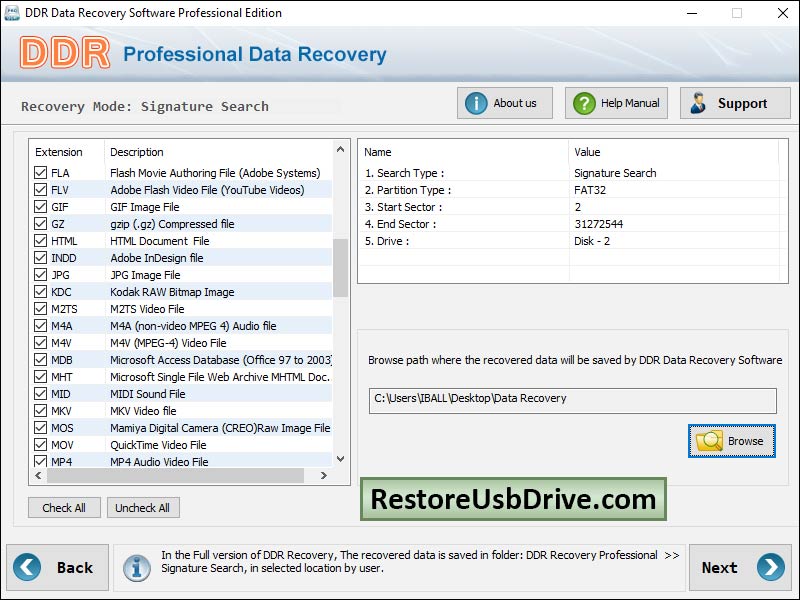The image size is (800, 600).
Task: Click the horizontal scroll right arrow
Action: coord(324,476)
